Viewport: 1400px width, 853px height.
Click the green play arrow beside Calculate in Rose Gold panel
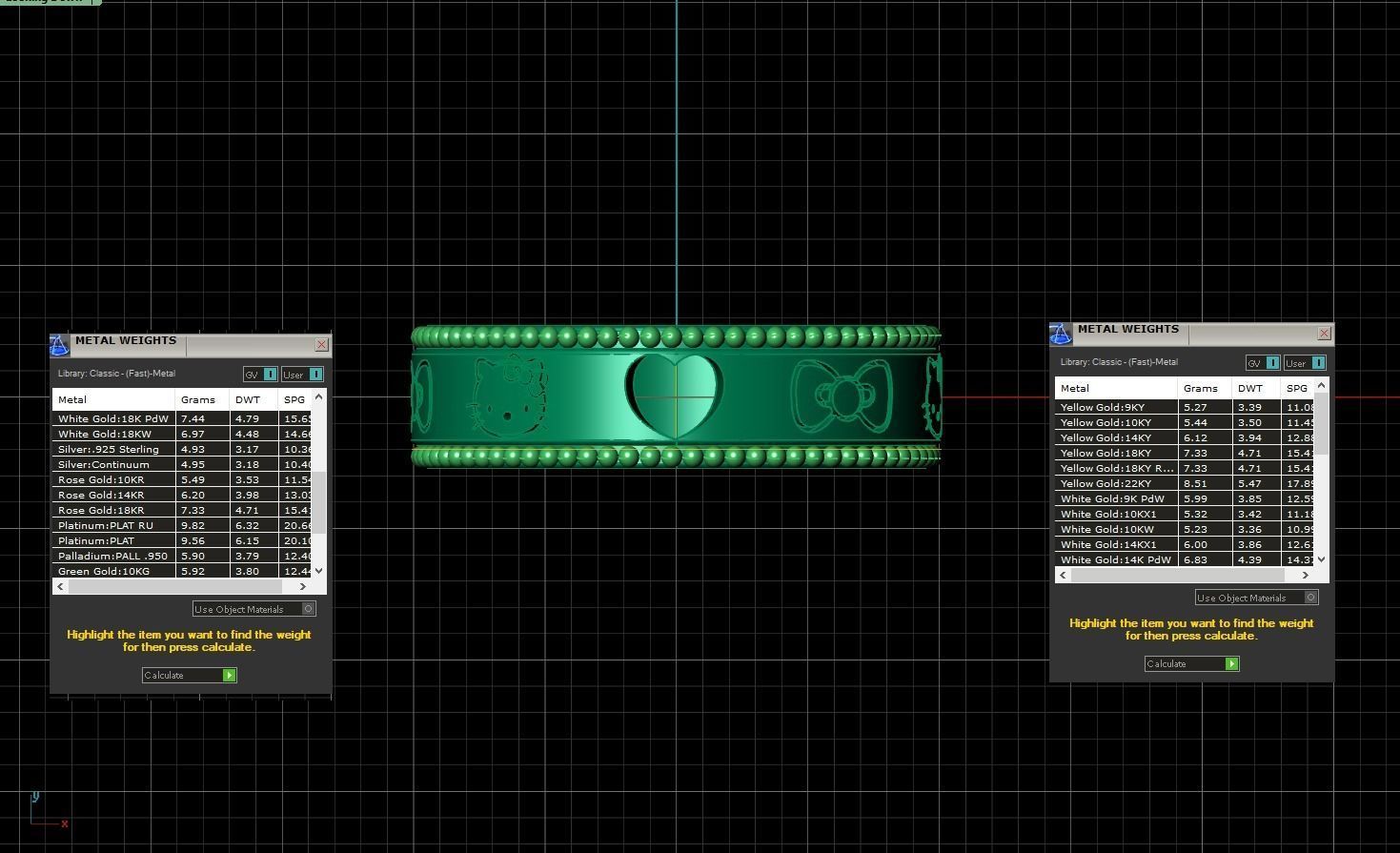pyautogui.click(x=229, y=676)
